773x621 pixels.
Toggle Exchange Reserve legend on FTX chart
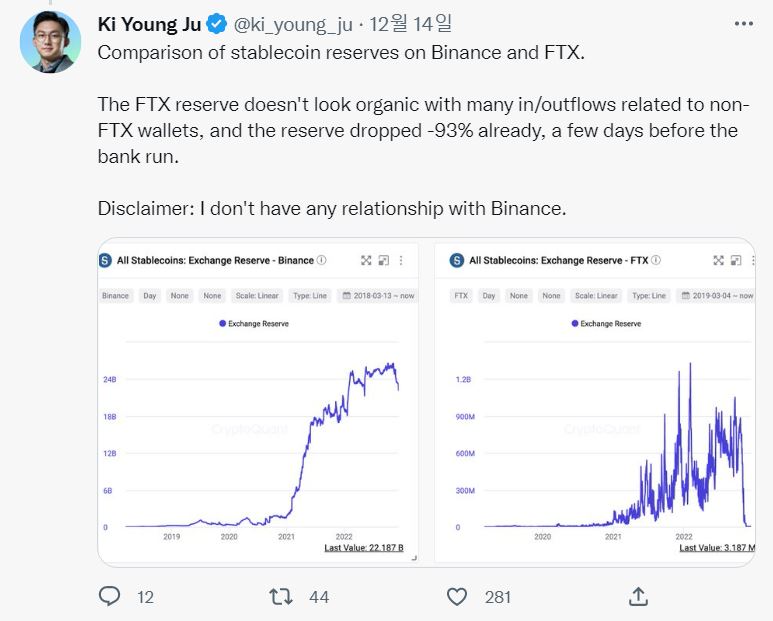[606, 324]
